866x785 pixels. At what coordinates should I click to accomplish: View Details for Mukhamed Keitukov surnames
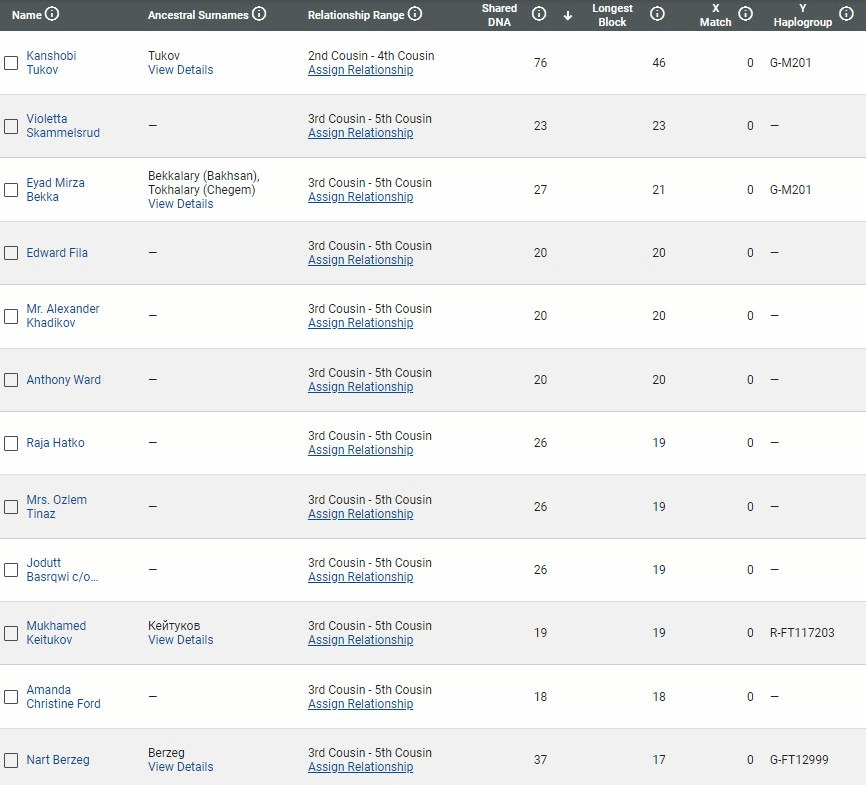pyautogui.click(x=180, y=640)
